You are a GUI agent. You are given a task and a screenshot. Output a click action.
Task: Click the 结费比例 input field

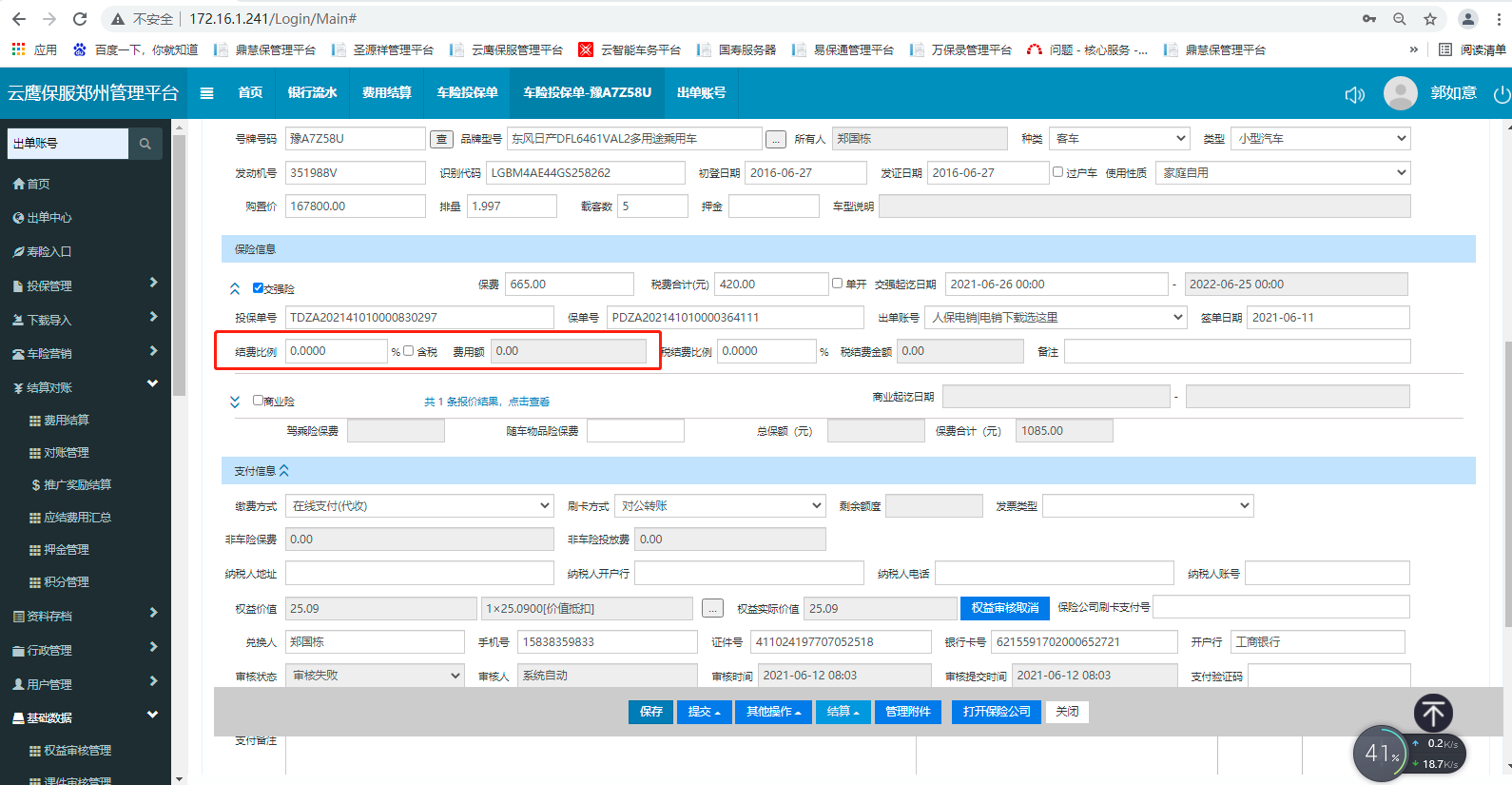pyautogui.click(x=336, y=351)
